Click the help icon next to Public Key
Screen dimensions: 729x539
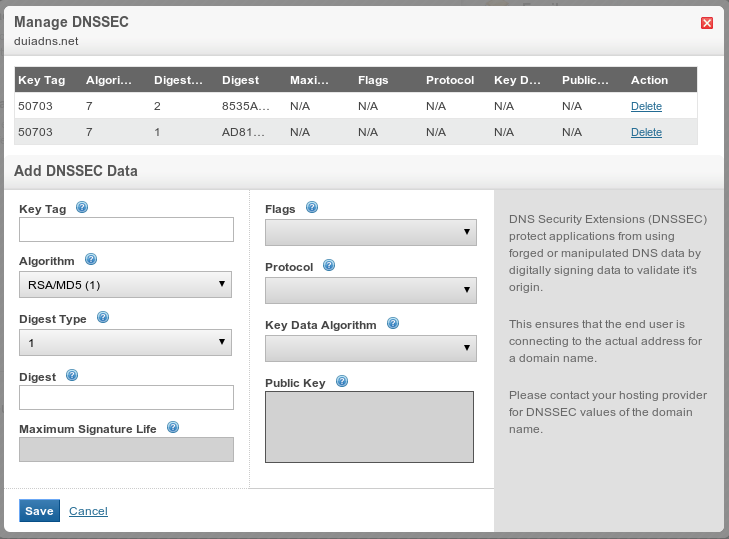point(342,381)
